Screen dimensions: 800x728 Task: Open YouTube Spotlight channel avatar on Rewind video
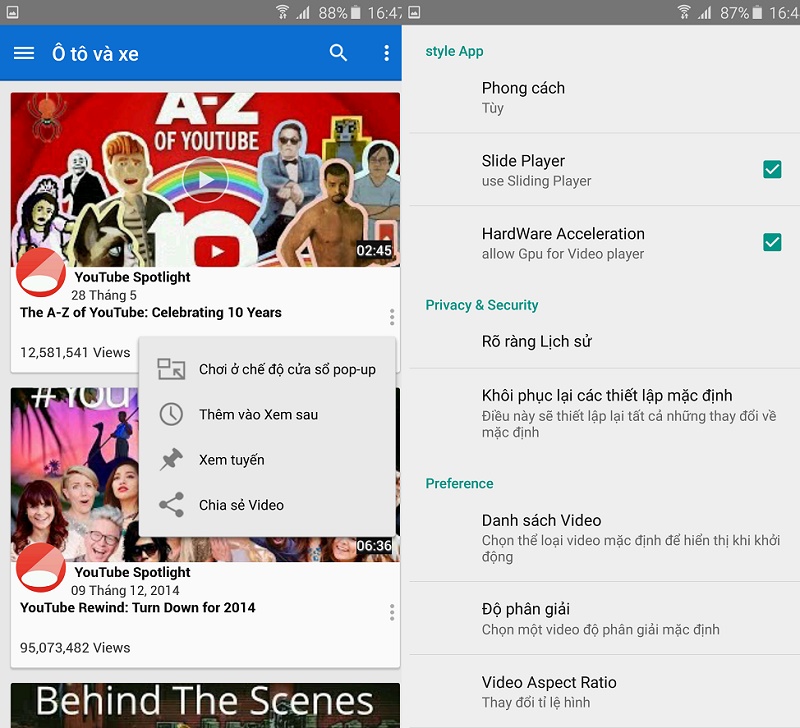coord(41,567)
